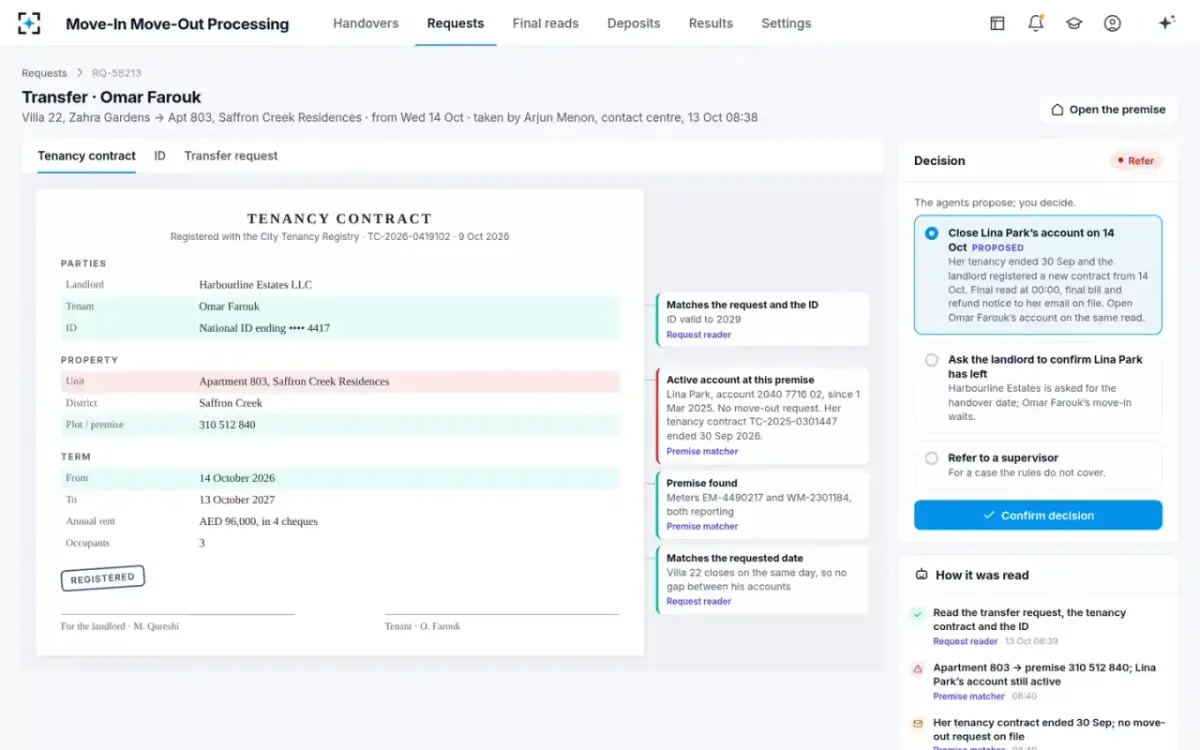Click the Refer status badge

coord(1136,161)
